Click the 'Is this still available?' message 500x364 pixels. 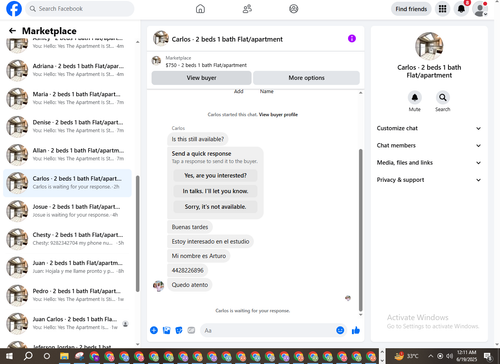pyautogui.click(x=198, y=139)
